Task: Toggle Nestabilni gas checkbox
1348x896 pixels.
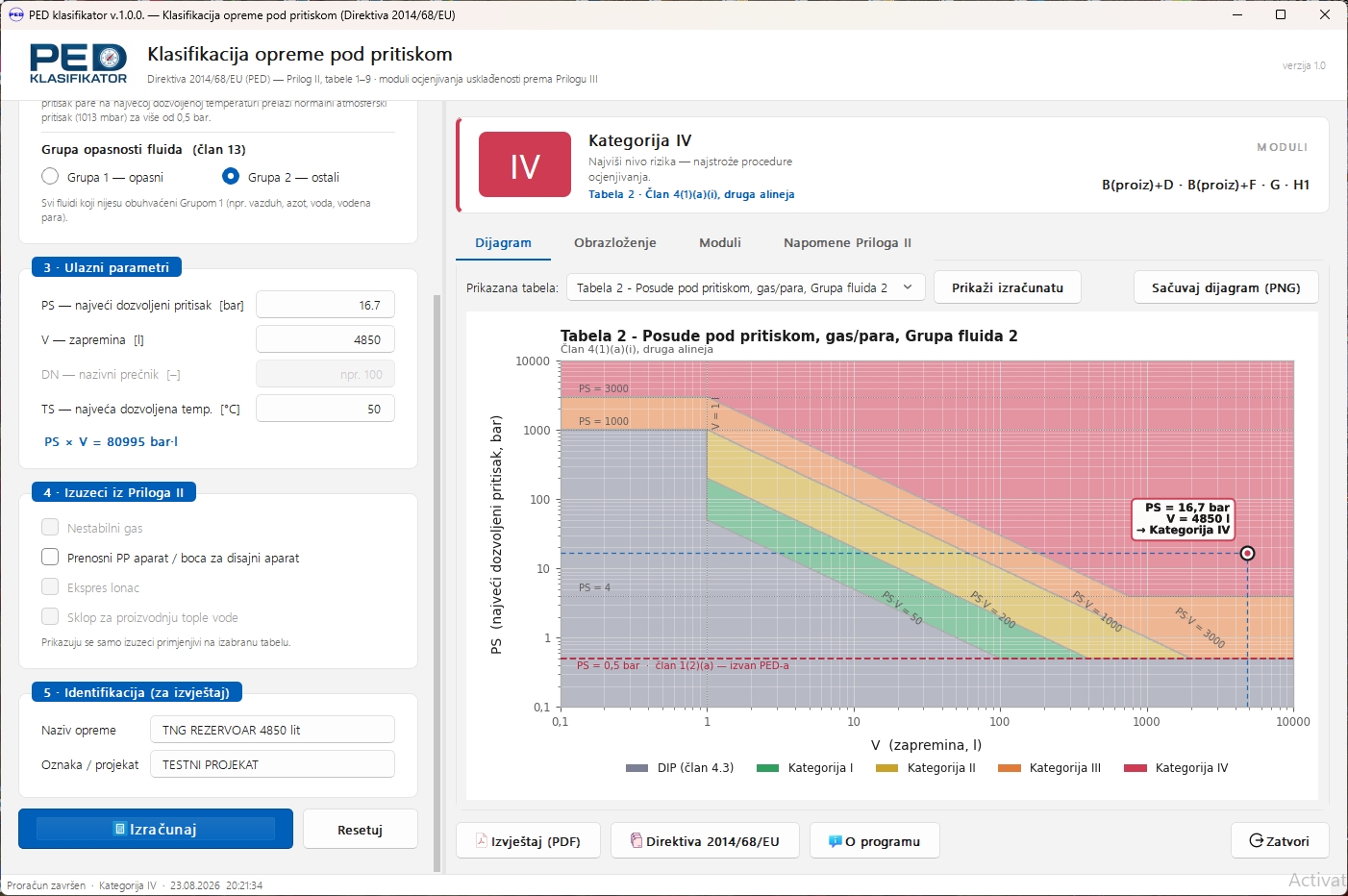Action: (50, 527)
